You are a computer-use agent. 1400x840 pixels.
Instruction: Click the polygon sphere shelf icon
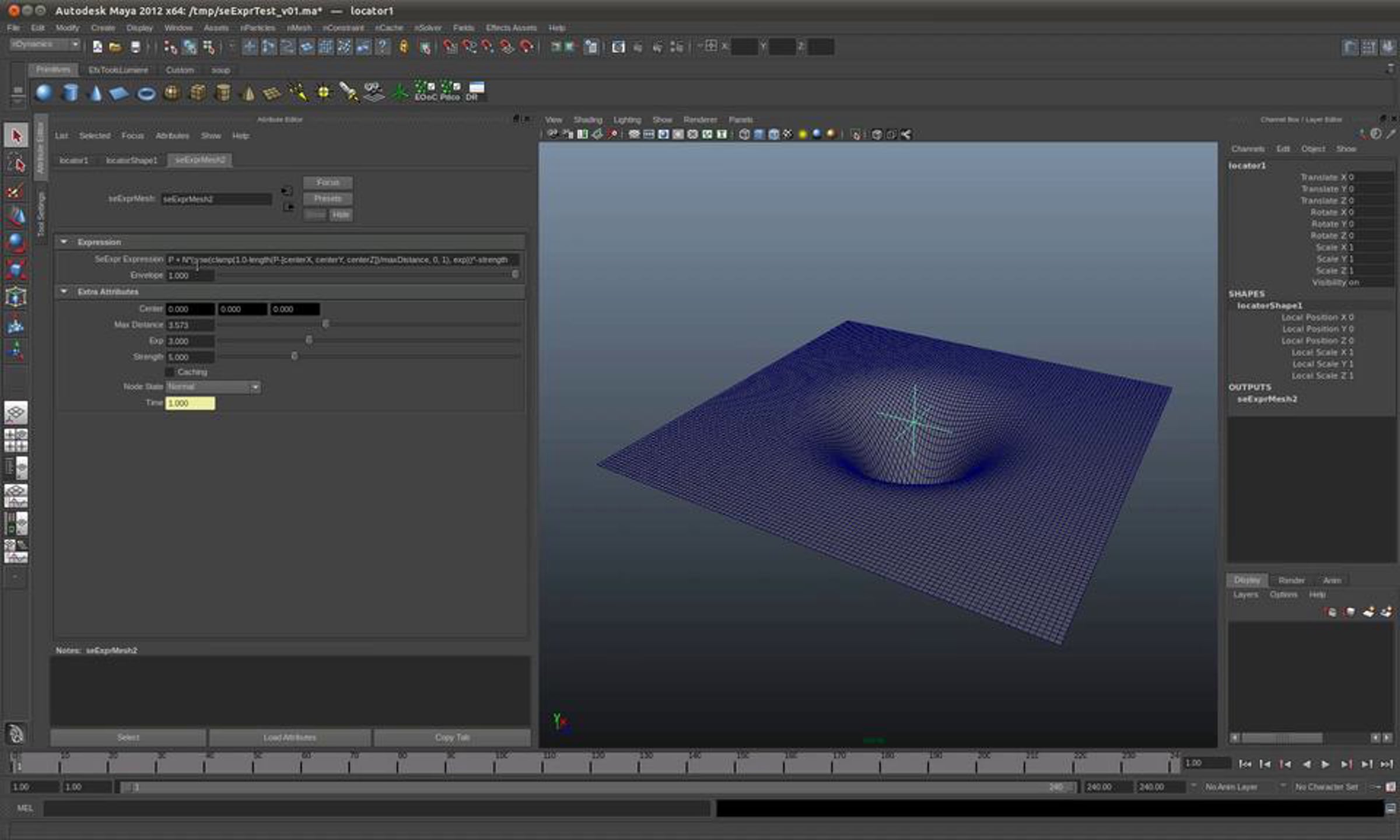44,93
